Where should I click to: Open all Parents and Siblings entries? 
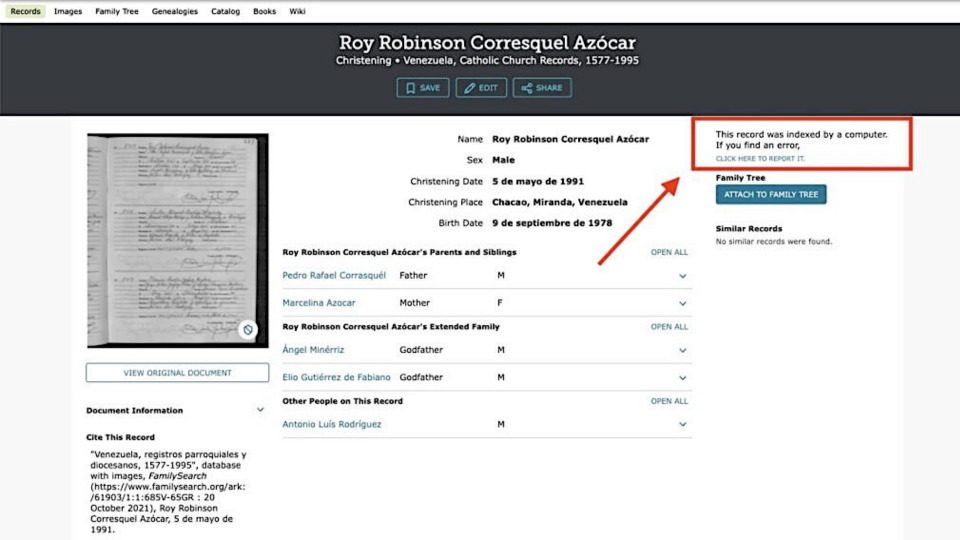669,253
